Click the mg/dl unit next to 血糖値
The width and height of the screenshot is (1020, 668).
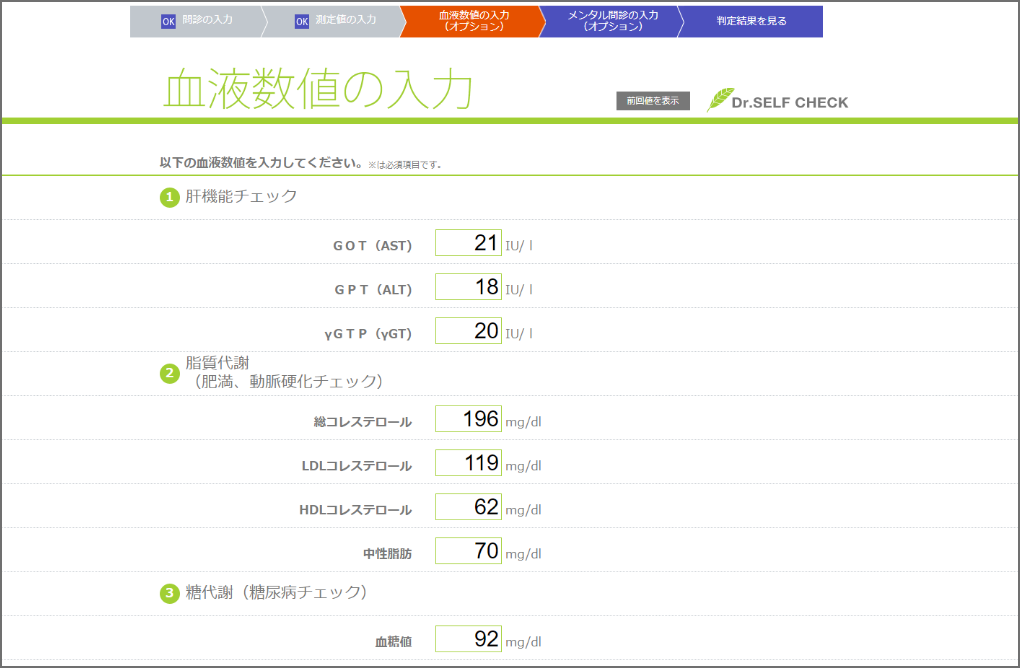(523, 642)
